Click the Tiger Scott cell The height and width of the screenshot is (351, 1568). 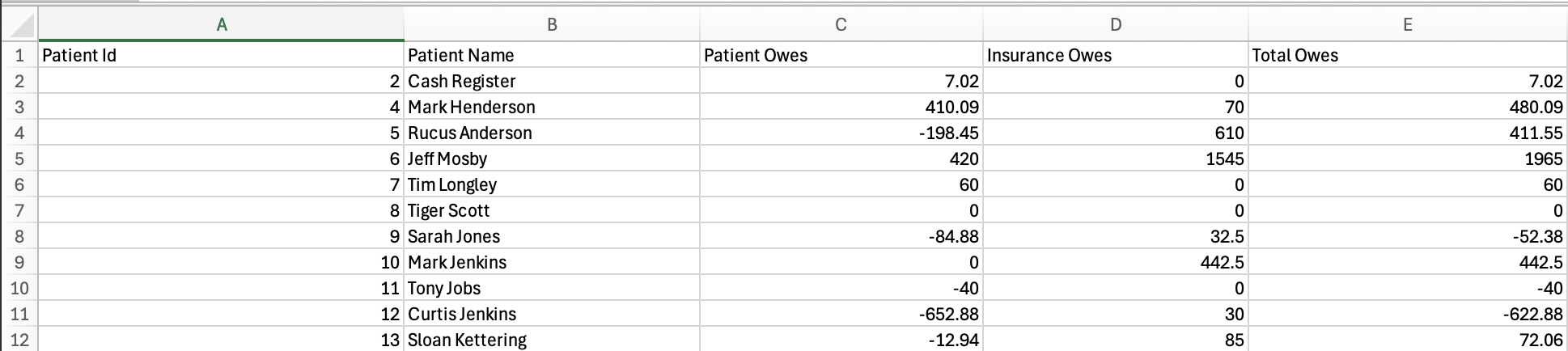pyautogui.click(x=552, y=210)
